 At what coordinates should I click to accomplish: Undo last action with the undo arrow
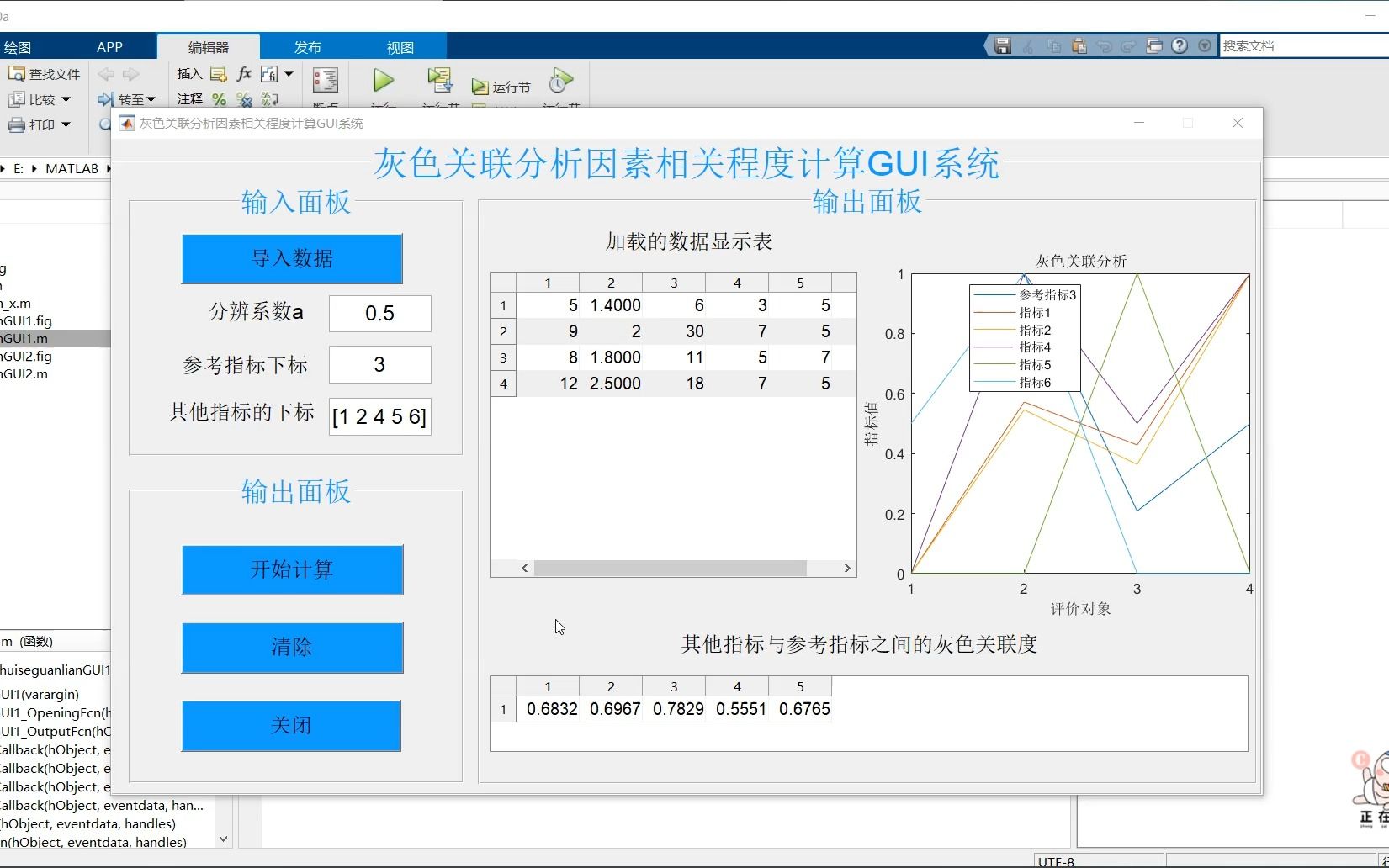click(1104, 45)
